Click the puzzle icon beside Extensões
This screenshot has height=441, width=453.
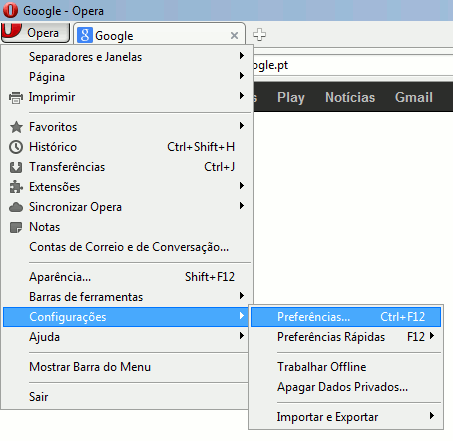[16, 187]
